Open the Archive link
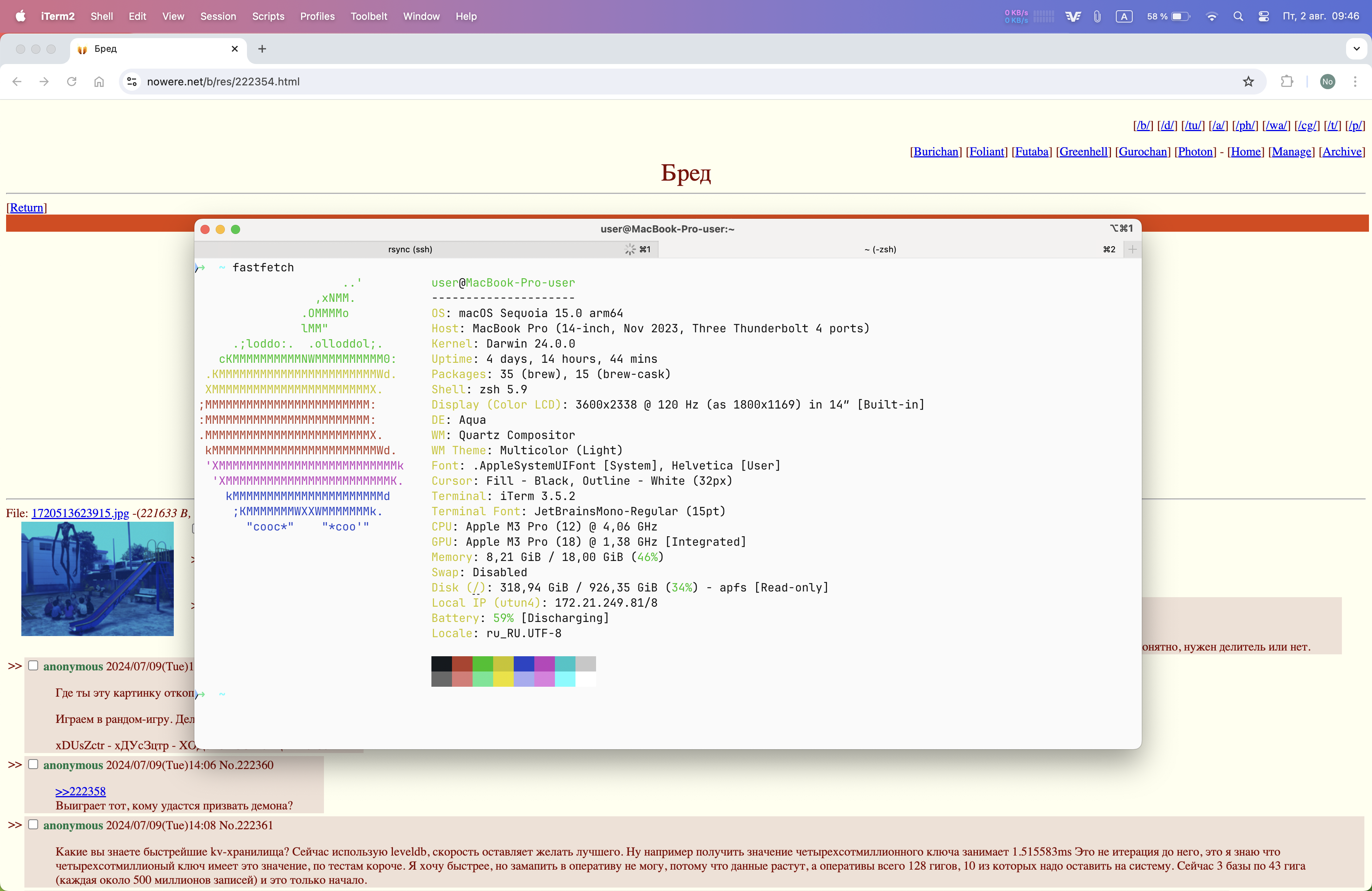 [1342, 152]
